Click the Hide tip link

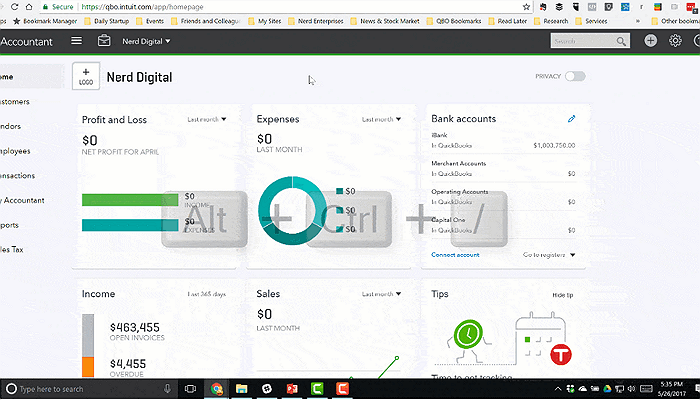pos(564,295)
